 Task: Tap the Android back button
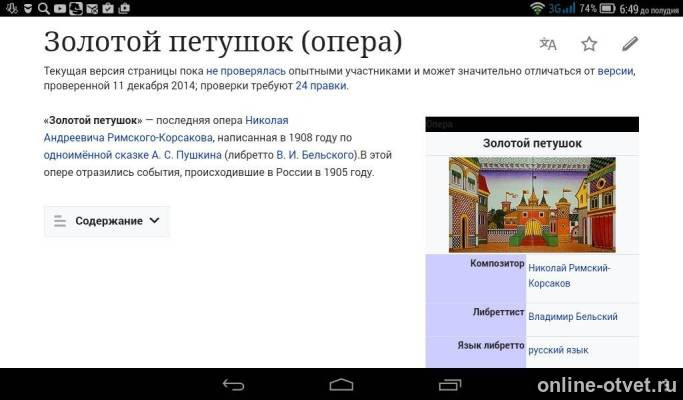click(x=233, y=384)
